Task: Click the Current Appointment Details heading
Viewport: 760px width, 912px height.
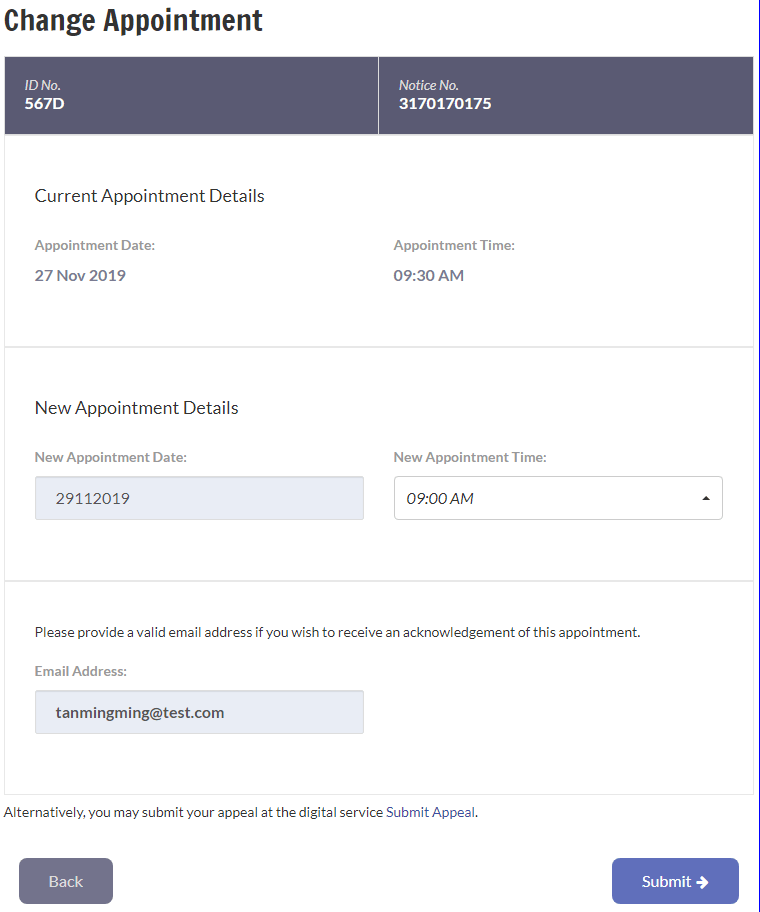Action: click(149, 195)
